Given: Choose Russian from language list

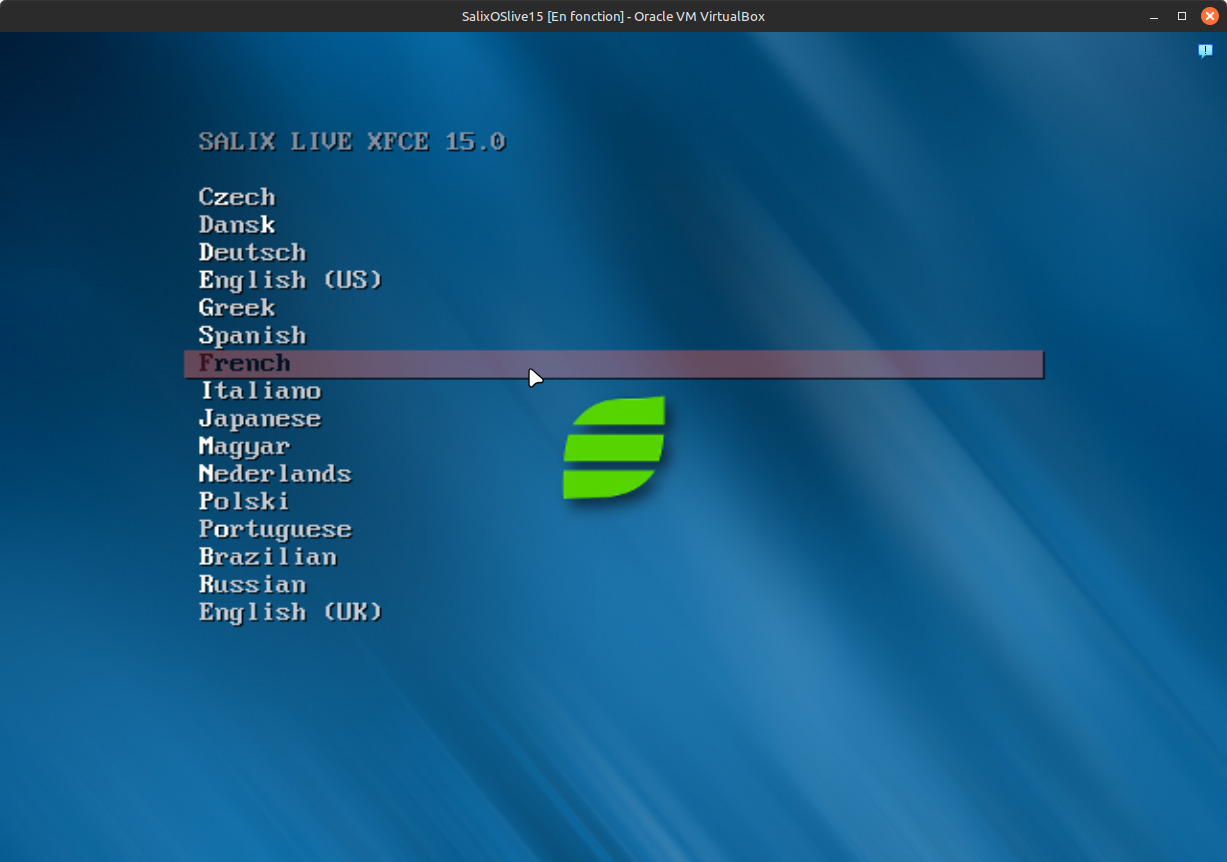Looking at the screenshot, I should pyautogui.click(x=252, y=584).
